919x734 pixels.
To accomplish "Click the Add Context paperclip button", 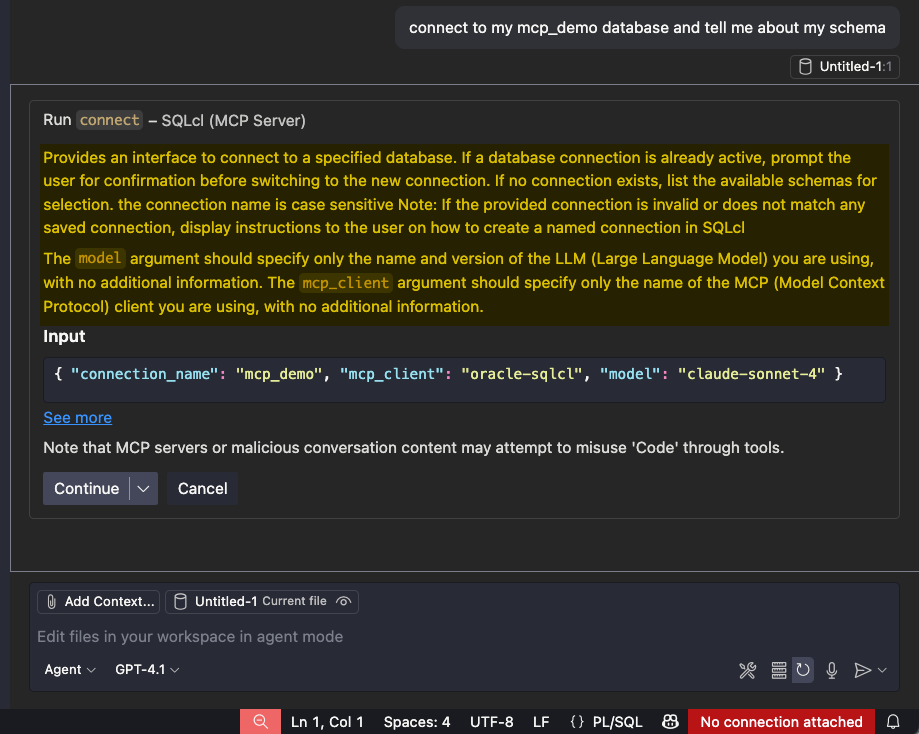I will [98, 602].
